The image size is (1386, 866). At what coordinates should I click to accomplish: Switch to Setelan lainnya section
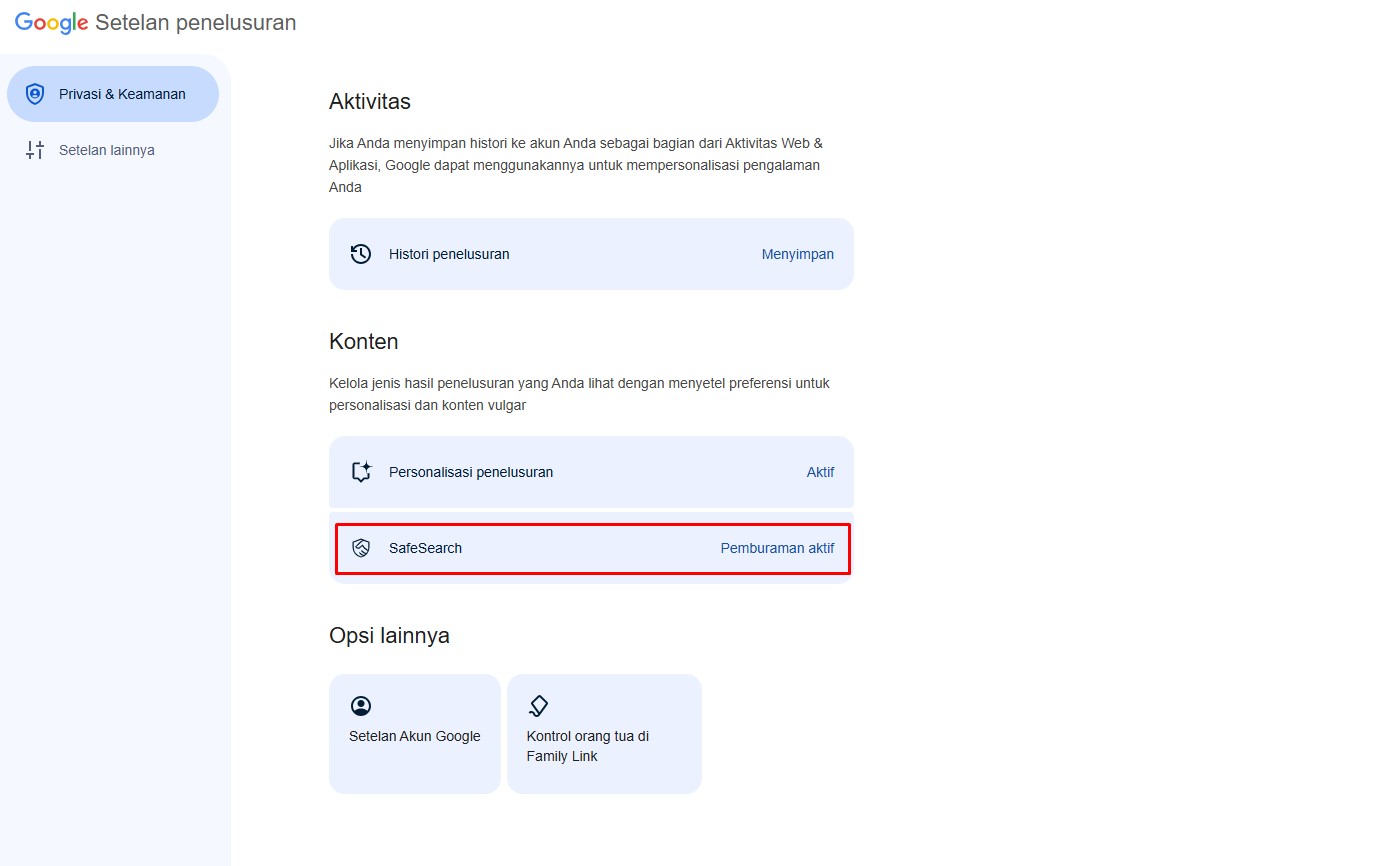[107, 149]
